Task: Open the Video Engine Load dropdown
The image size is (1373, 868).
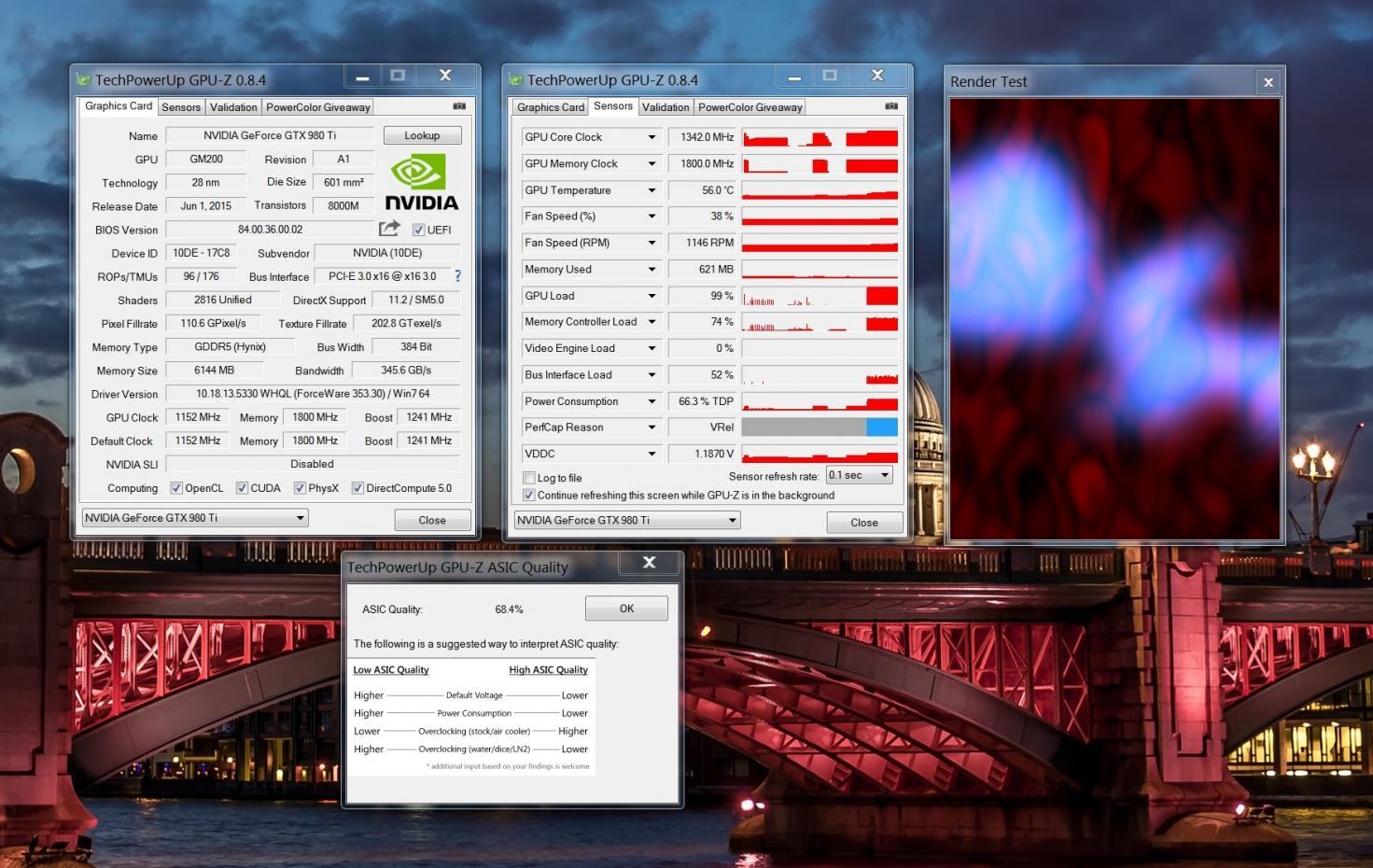Action: click(x=651, y=348)
